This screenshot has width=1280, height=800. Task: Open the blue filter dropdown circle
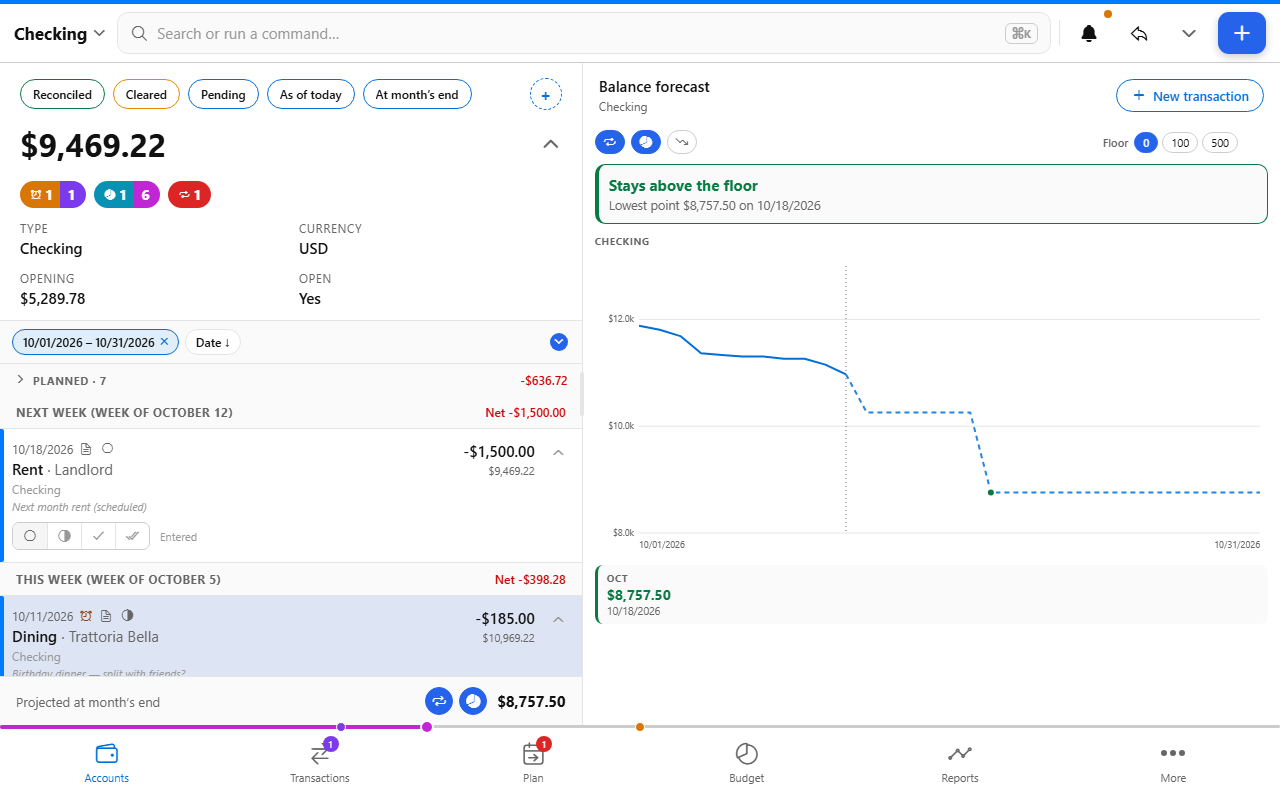click(x=559, y=342)
